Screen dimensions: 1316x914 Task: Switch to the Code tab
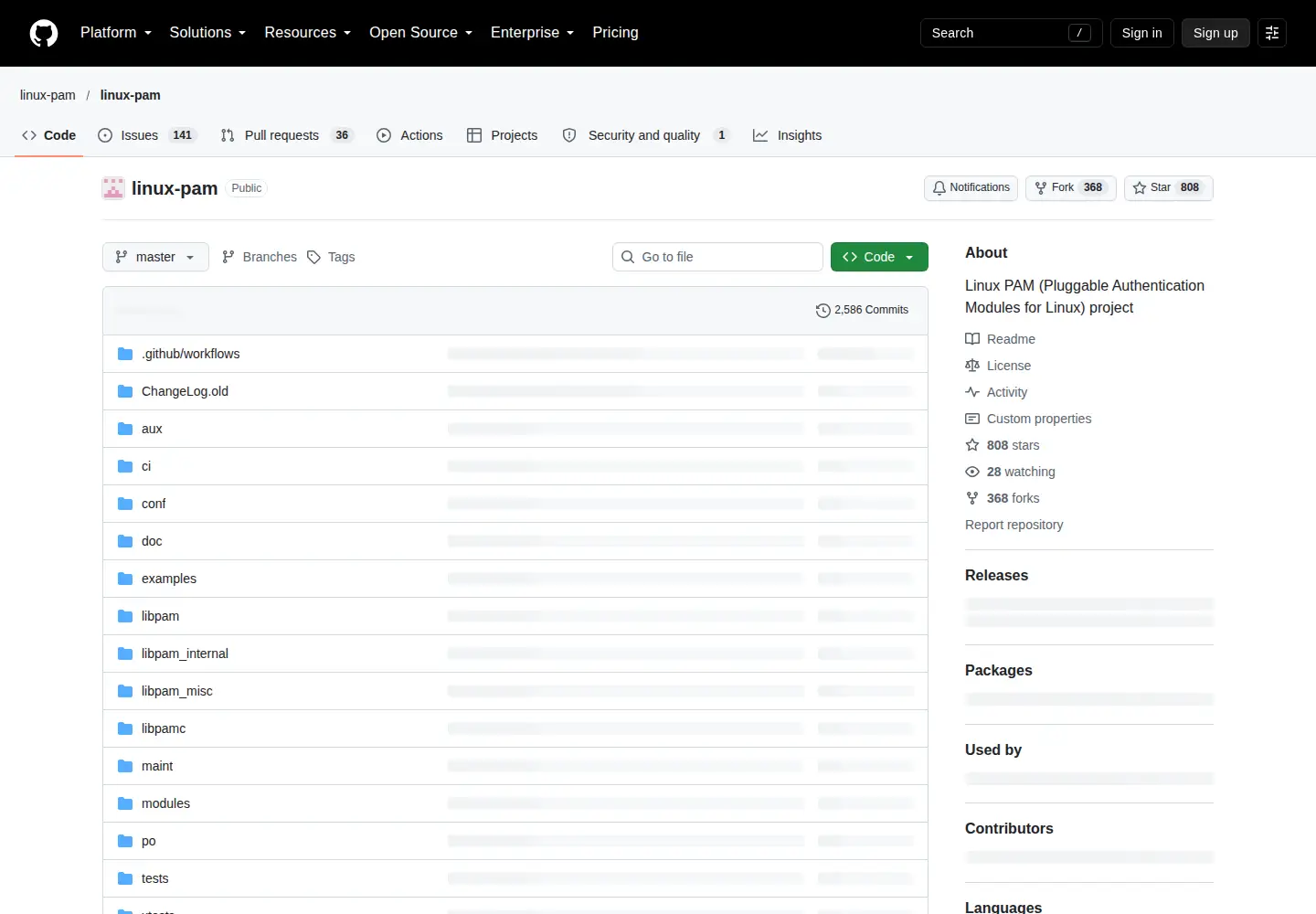click(x=49, y=135)
